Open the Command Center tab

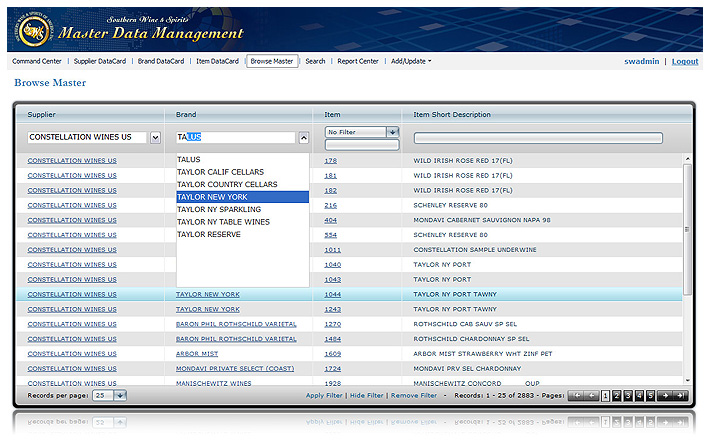pos(37,61)
